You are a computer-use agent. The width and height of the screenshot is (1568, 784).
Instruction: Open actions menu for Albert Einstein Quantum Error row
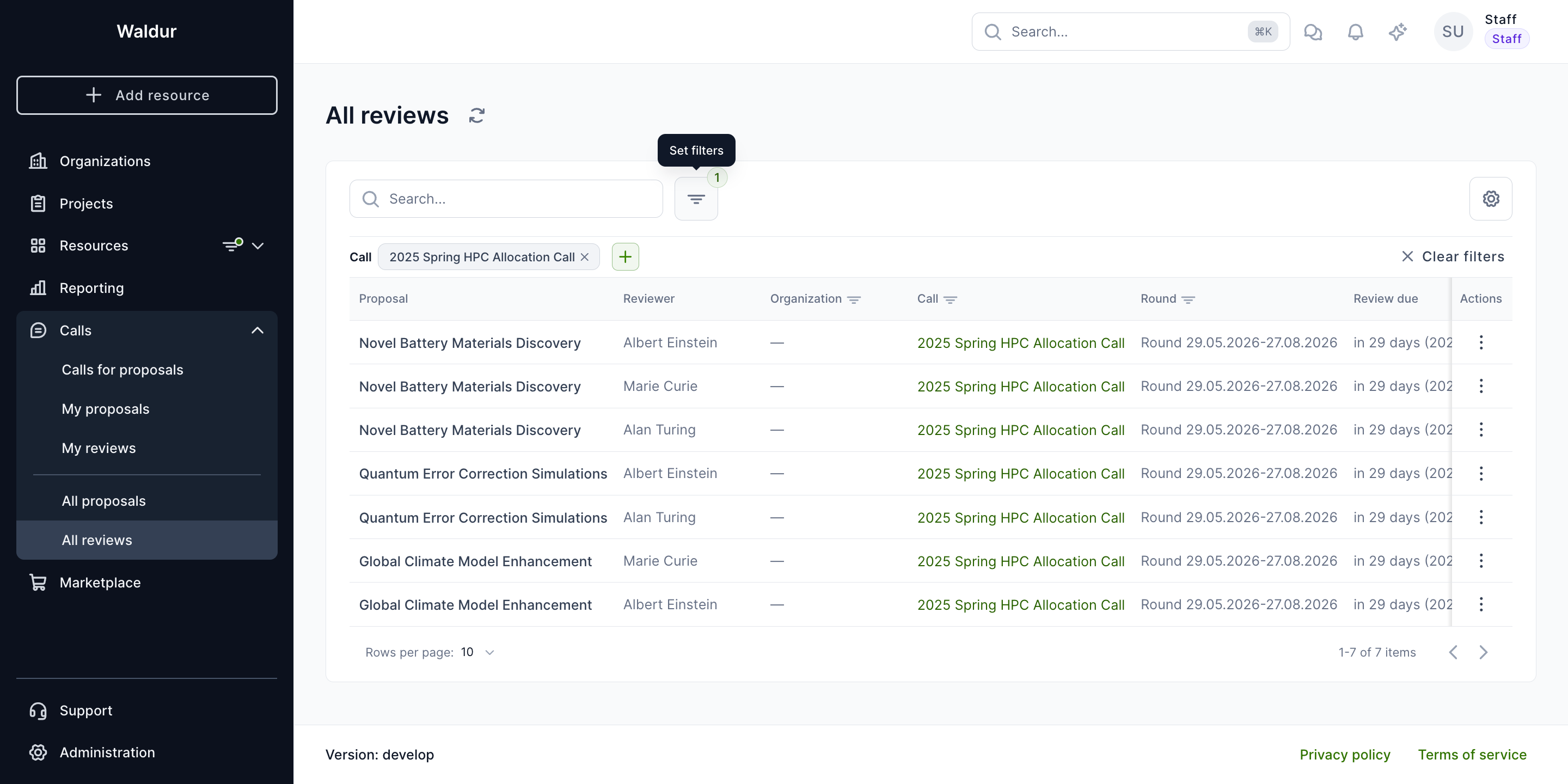(1480, 473)
